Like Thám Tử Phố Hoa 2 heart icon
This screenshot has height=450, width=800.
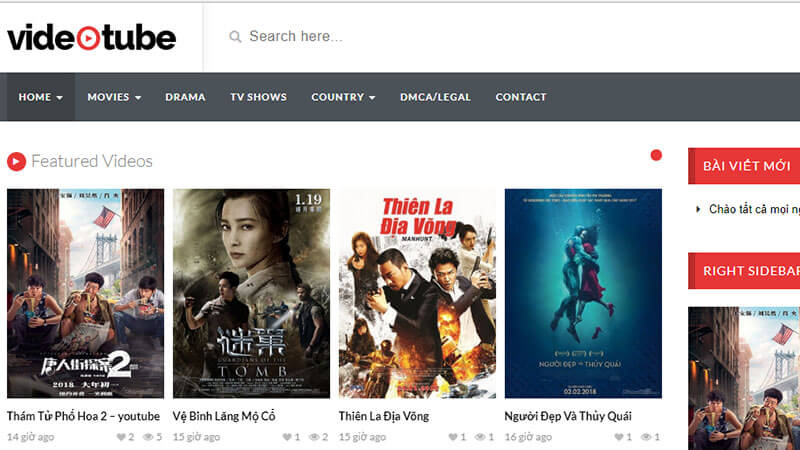pyautogui.click(x=121, y=437)
